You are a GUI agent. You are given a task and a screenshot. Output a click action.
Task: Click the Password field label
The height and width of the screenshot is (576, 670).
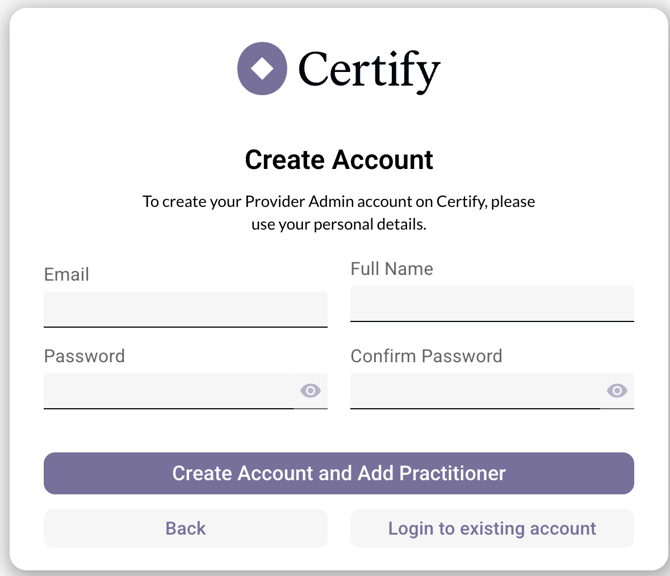pyautogui.click(x=84, y=356)
